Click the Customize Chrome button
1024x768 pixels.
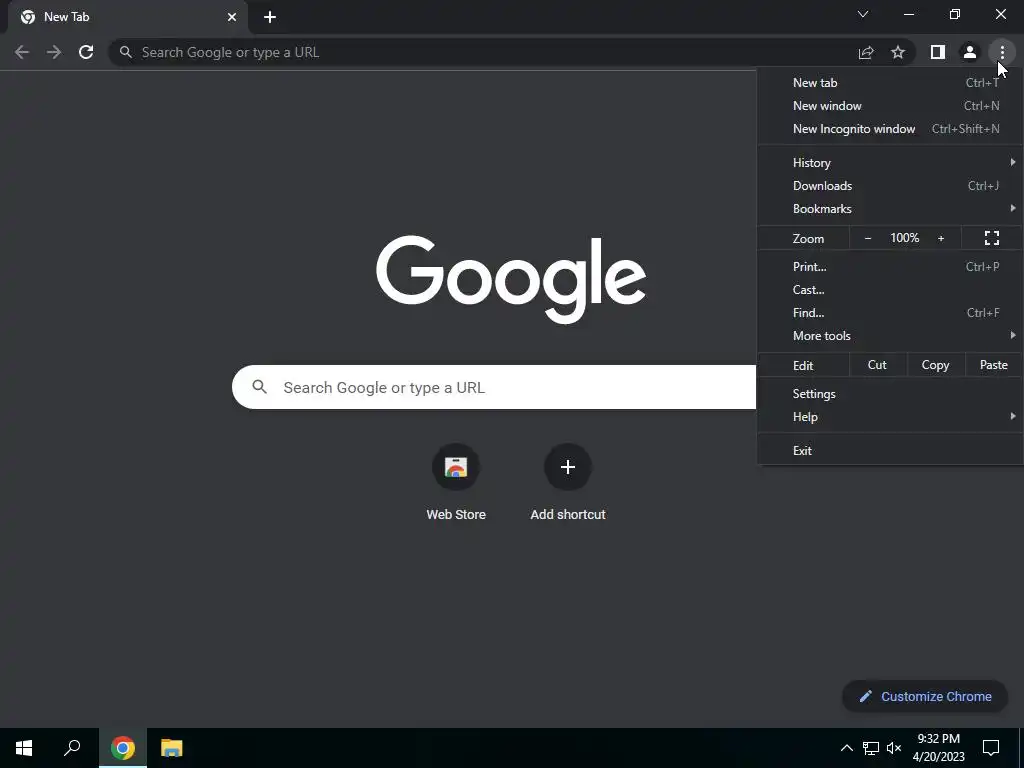click(925, 696)
